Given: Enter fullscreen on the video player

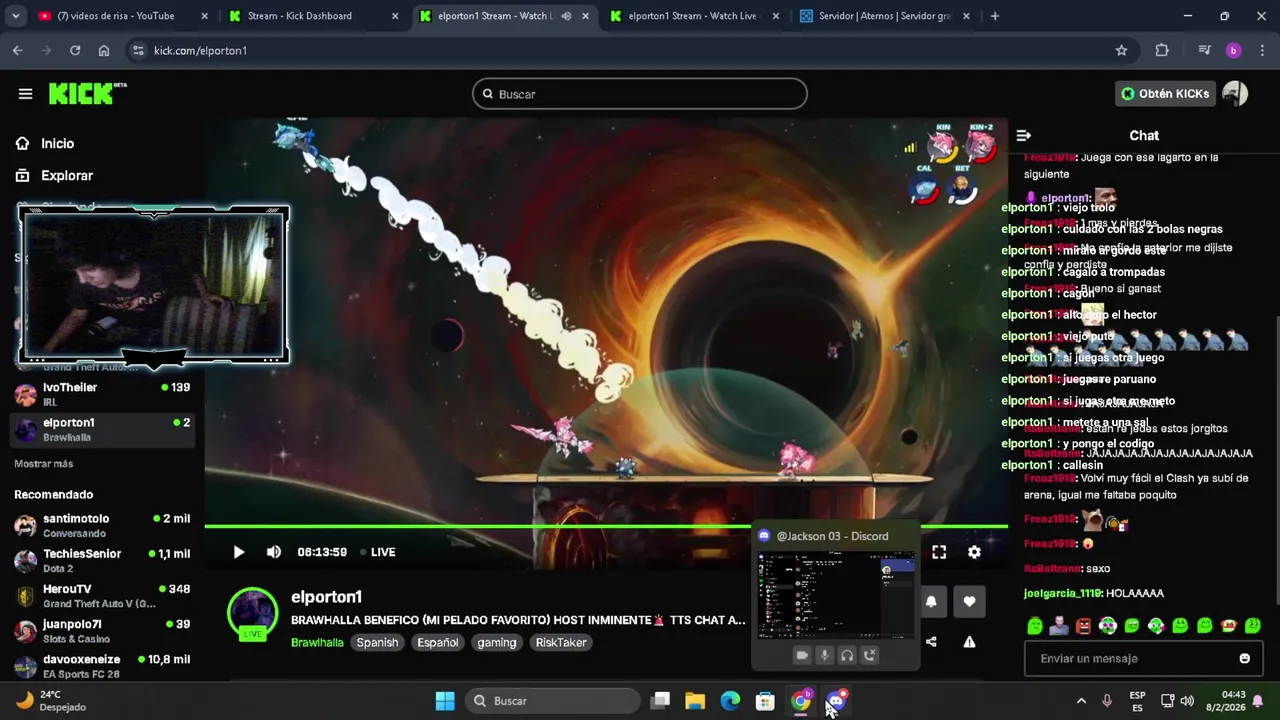Looking at the screenshot, I should pyautogui.click(x=939, y=552).
